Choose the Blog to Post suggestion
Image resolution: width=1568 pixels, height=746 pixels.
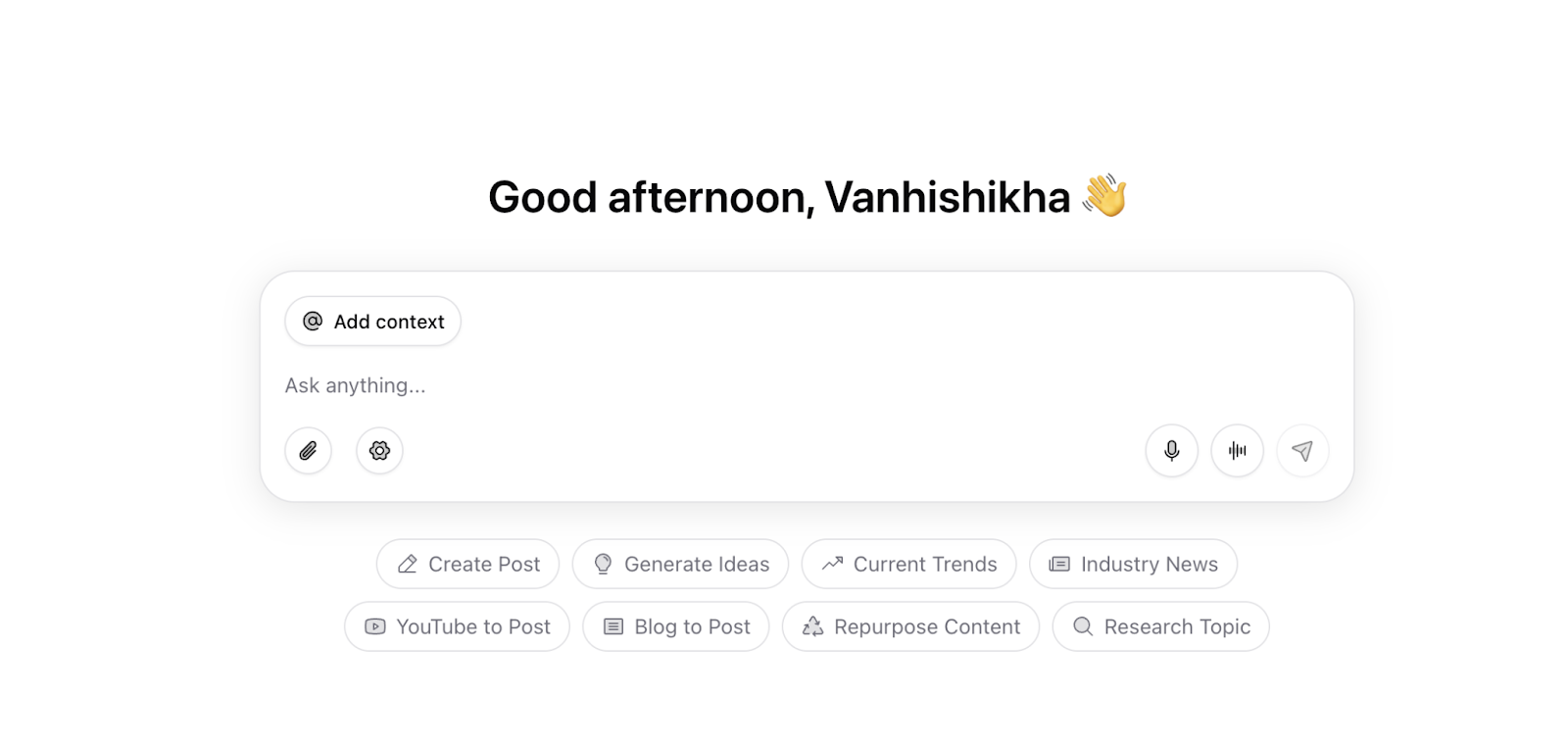pyautogui.click(x=676, y=626)
